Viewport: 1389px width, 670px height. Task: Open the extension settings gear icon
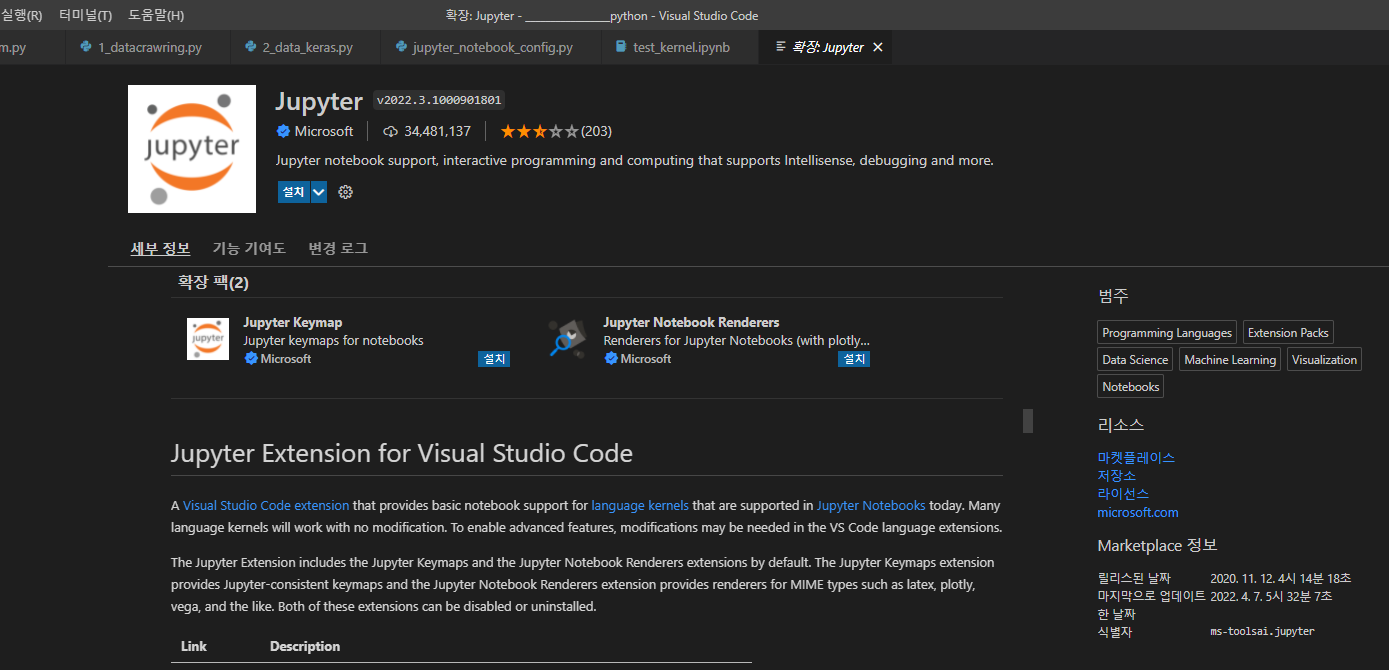point(346,192)
